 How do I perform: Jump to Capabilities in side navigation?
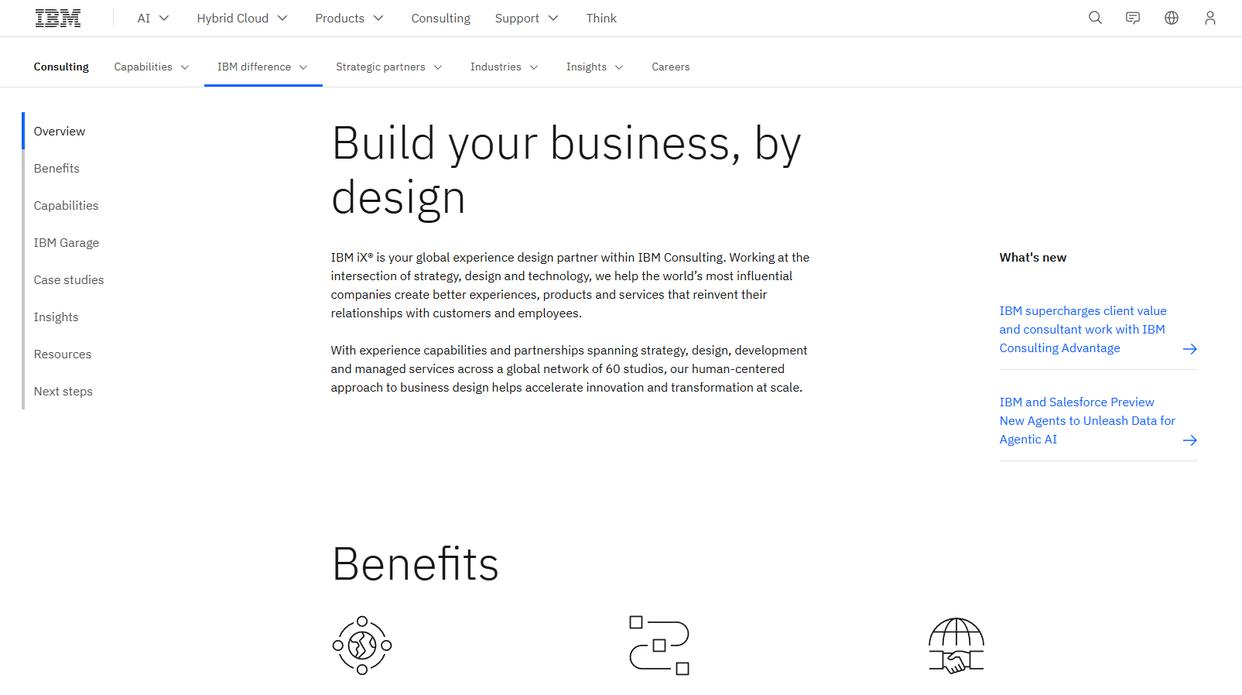coord(66,205)
